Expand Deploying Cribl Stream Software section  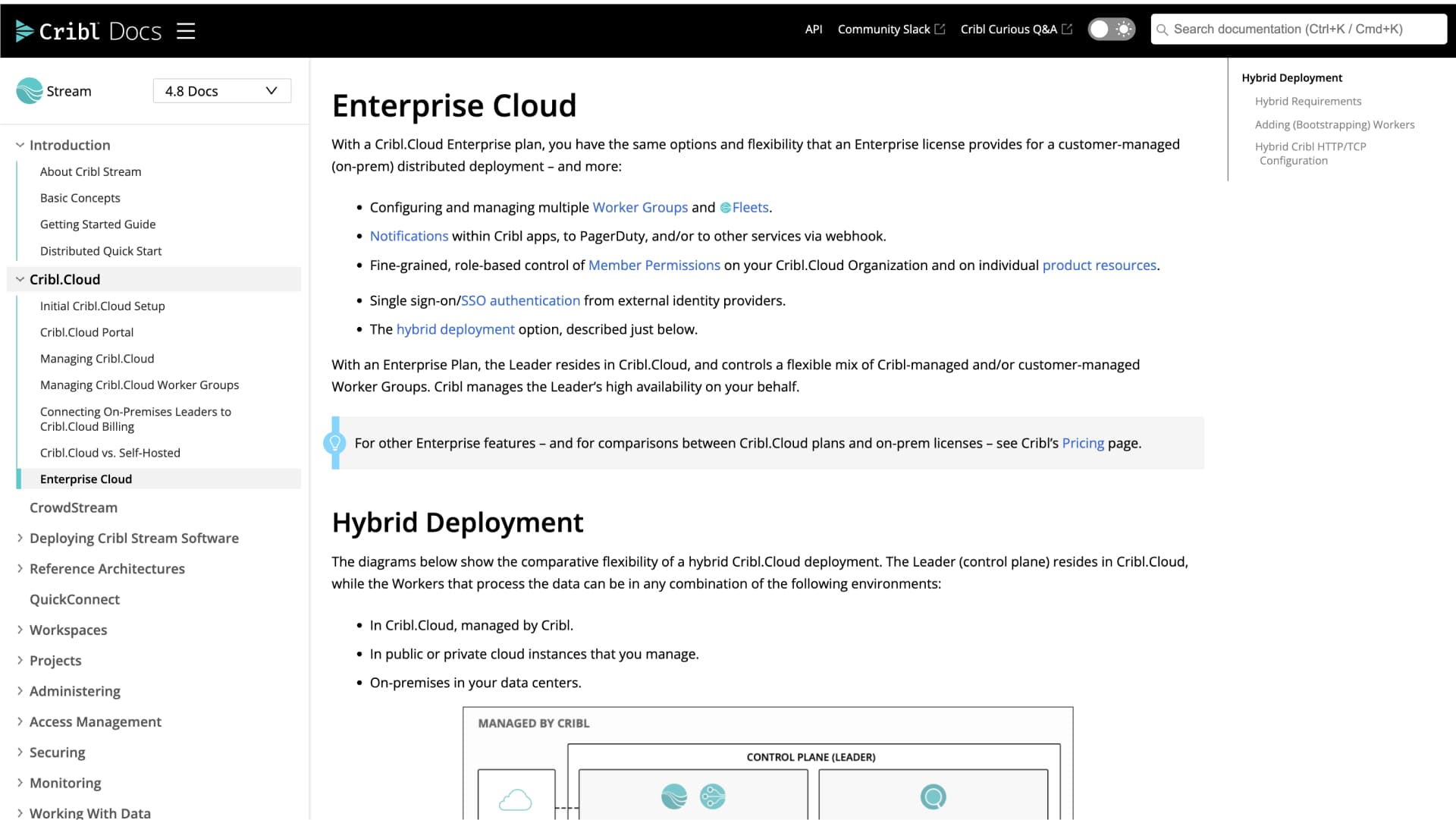click(20, 538)
